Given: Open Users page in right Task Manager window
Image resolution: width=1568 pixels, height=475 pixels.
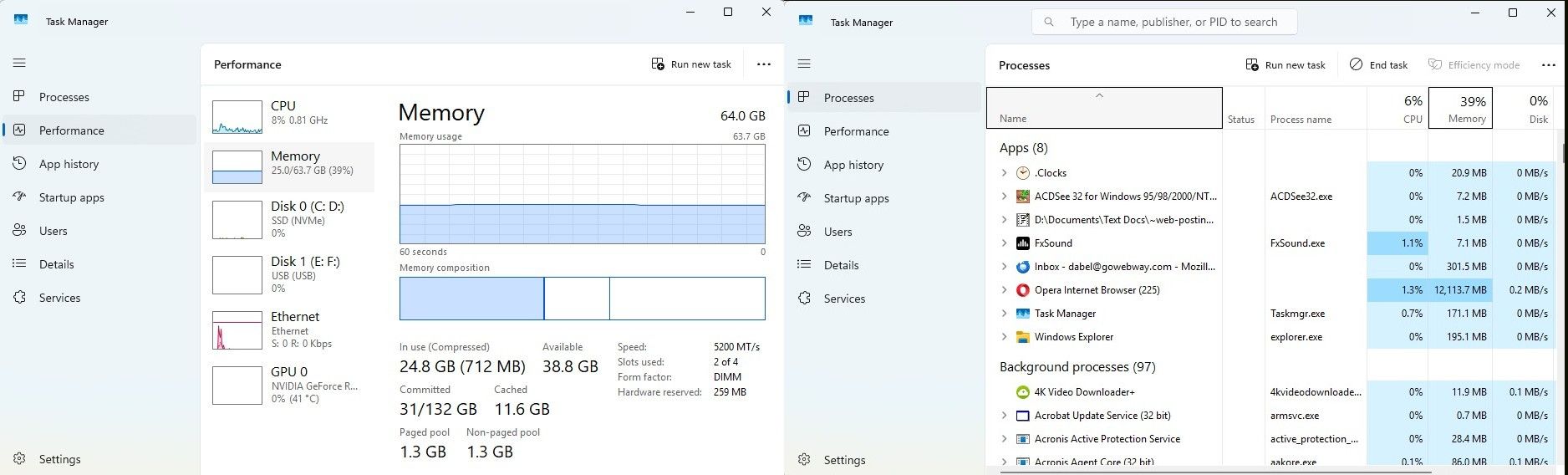Looking at the screenshot, I should tap(885, 232).
